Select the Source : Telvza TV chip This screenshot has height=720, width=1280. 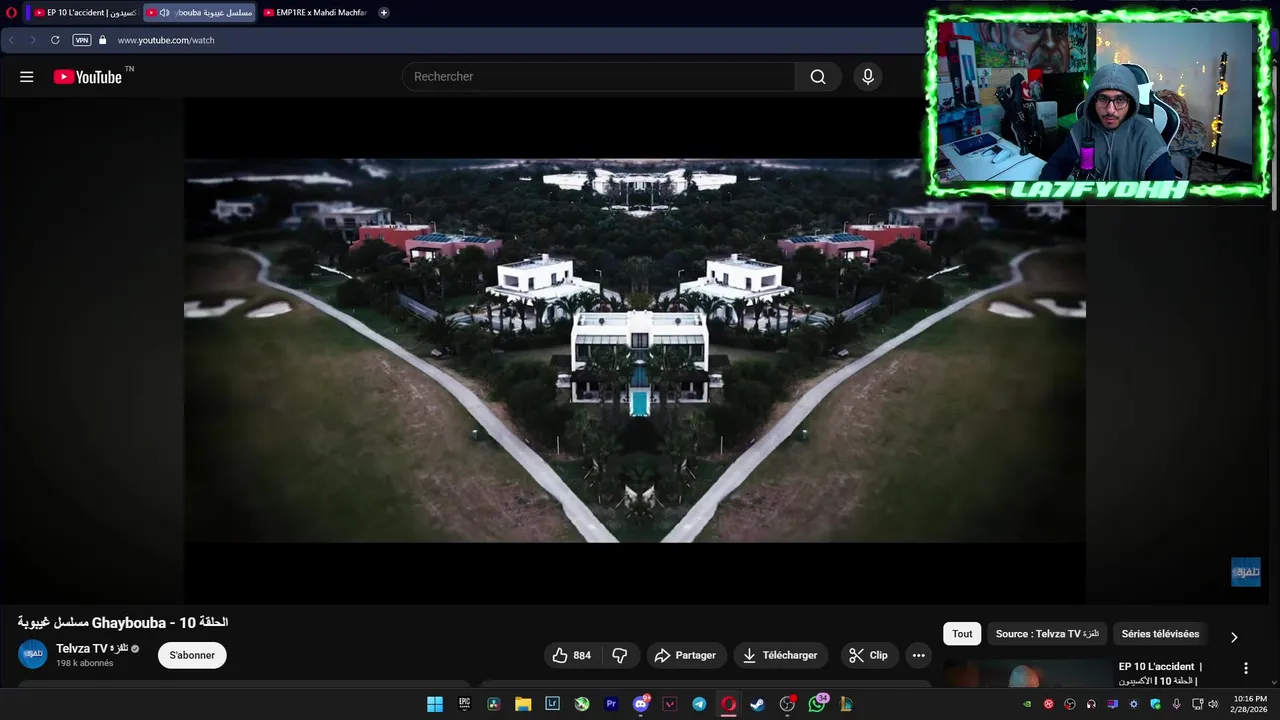pos(1047,634)
